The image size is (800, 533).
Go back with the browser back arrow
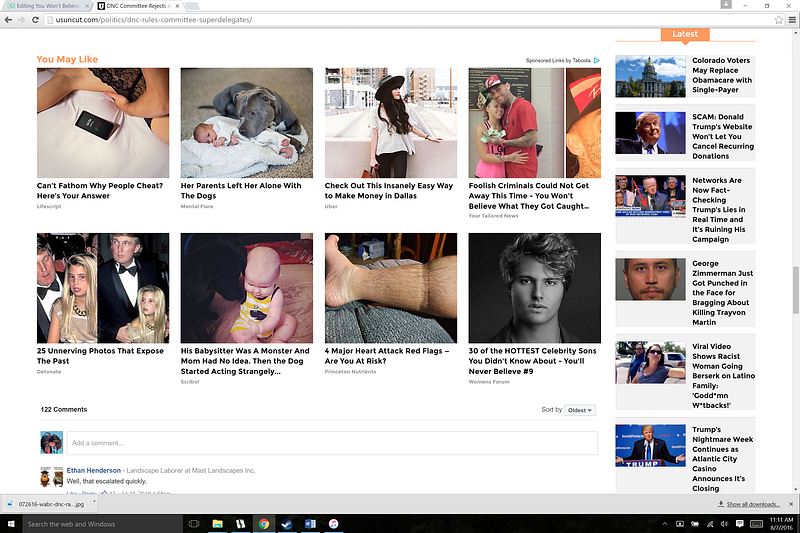[8, 20]
